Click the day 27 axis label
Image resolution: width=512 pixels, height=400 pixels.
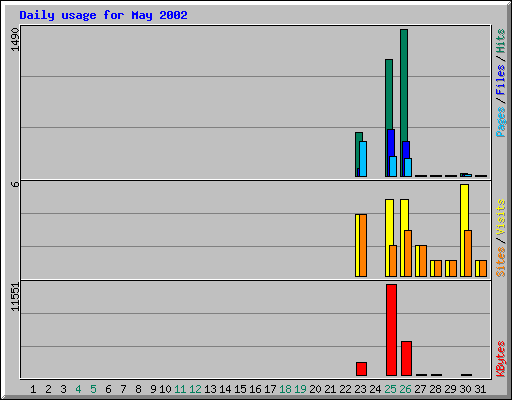[420, 389]
